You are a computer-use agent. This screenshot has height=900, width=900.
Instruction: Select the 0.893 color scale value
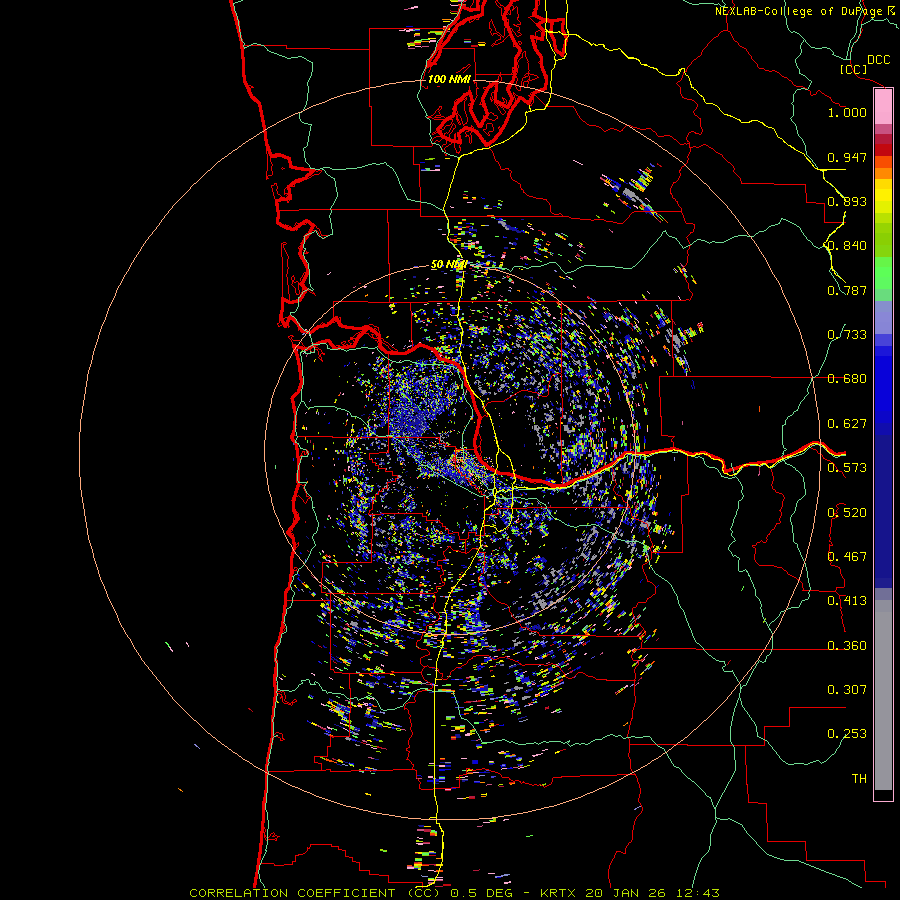click(x=847, y=201)
